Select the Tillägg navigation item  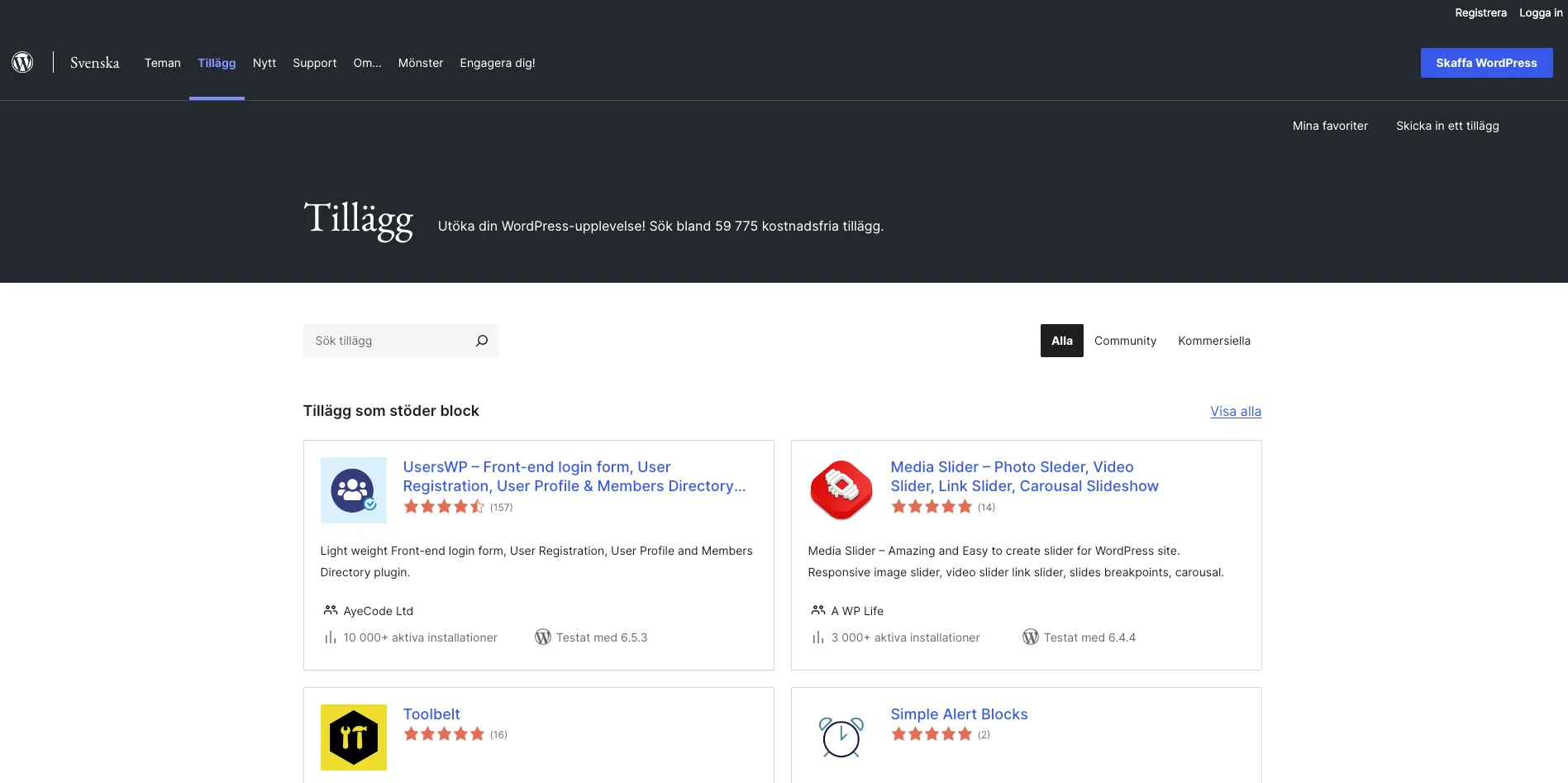[217, 63]
